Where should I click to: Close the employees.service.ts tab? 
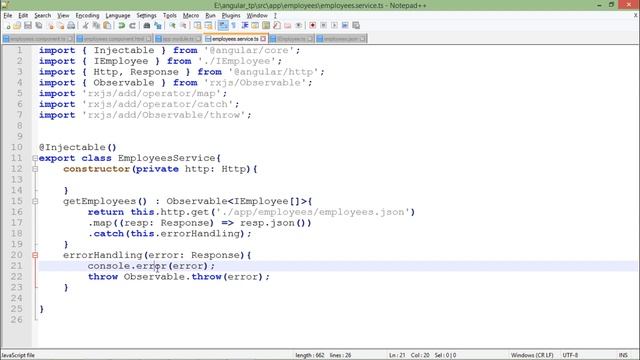[263, 39]
